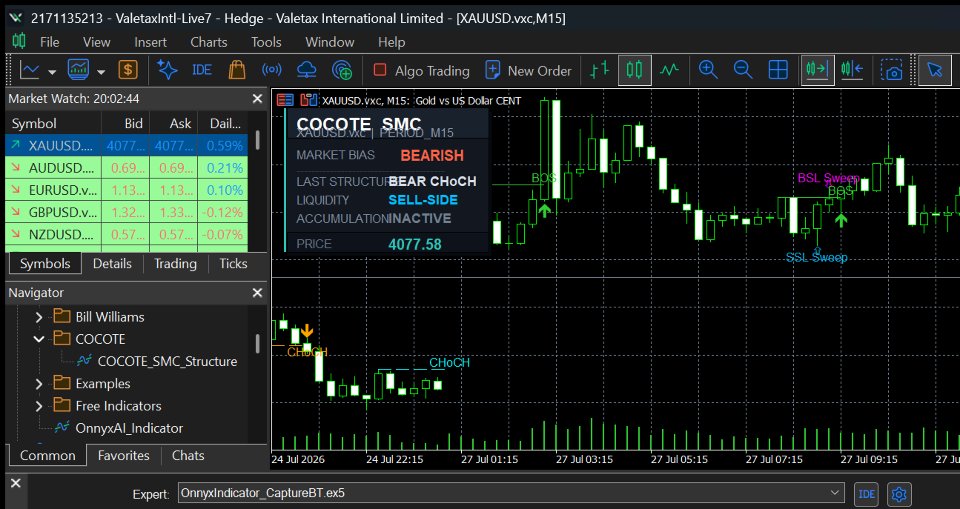Open the IDE MetaEditor button
The width and height of the screenshot is (960, 509).
pos(202,70)
